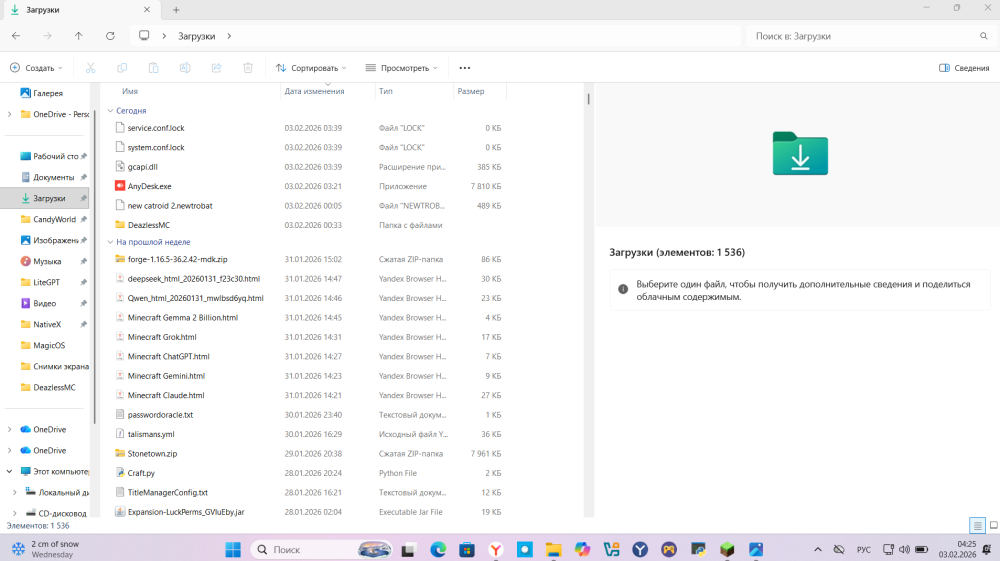Collapse Этот компьютер tree node
The height and width of the screenshot is (561, 1000).
[x=9, y=471]
